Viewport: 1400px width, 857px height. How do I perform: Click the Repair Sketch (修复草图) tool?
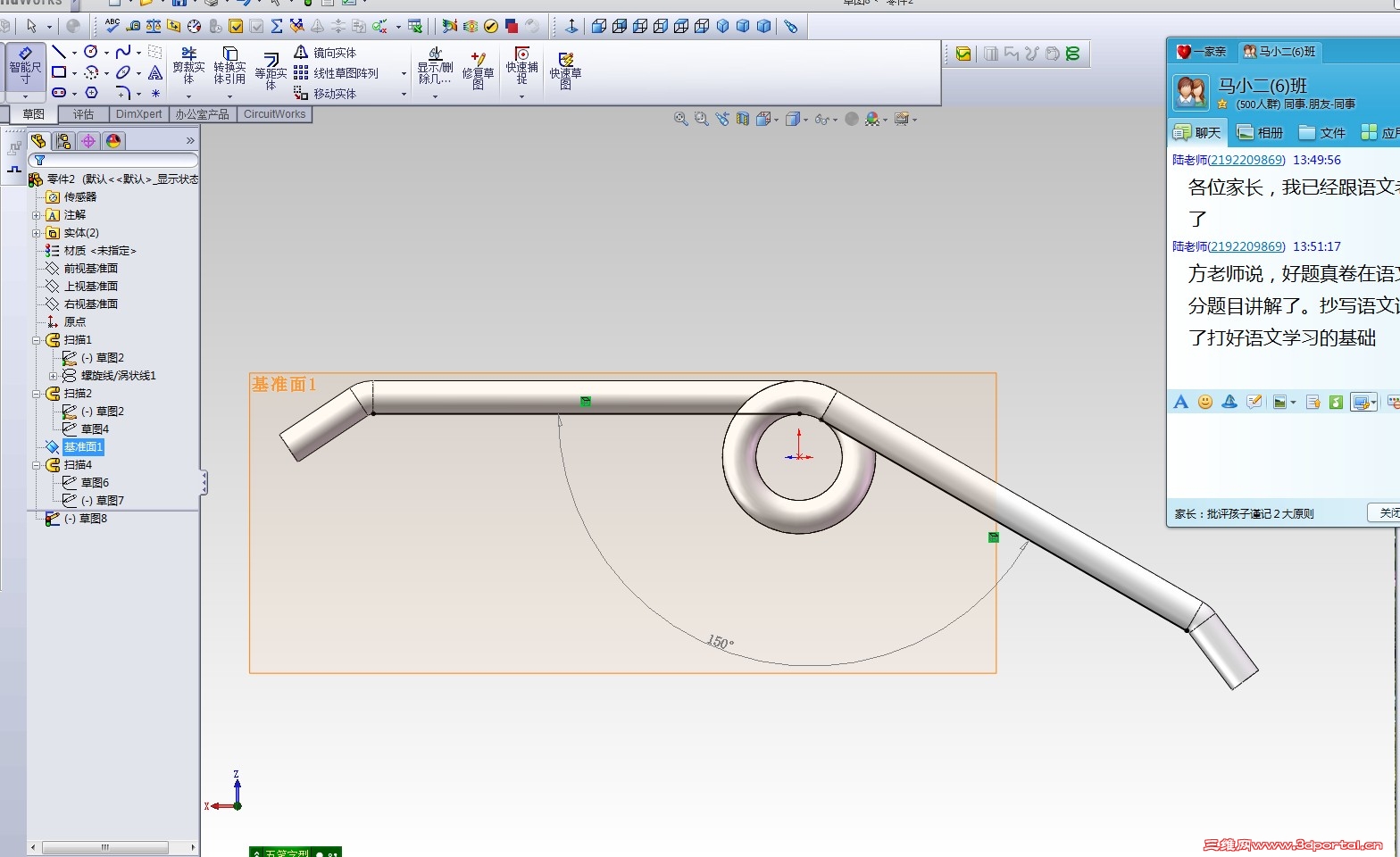[478, 71]
